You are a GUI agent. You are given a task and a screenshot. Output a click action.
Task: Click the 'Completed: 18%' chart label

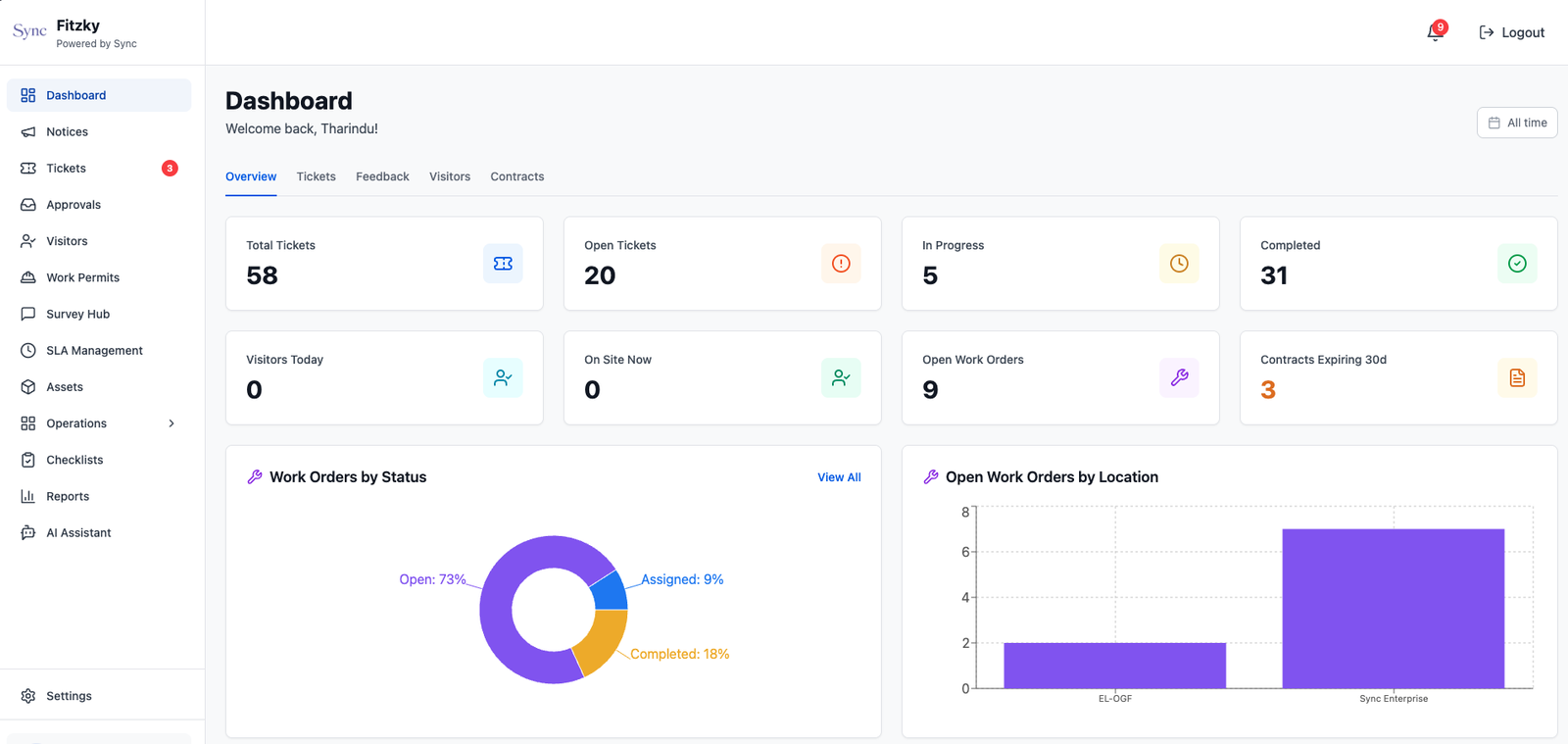679,654
